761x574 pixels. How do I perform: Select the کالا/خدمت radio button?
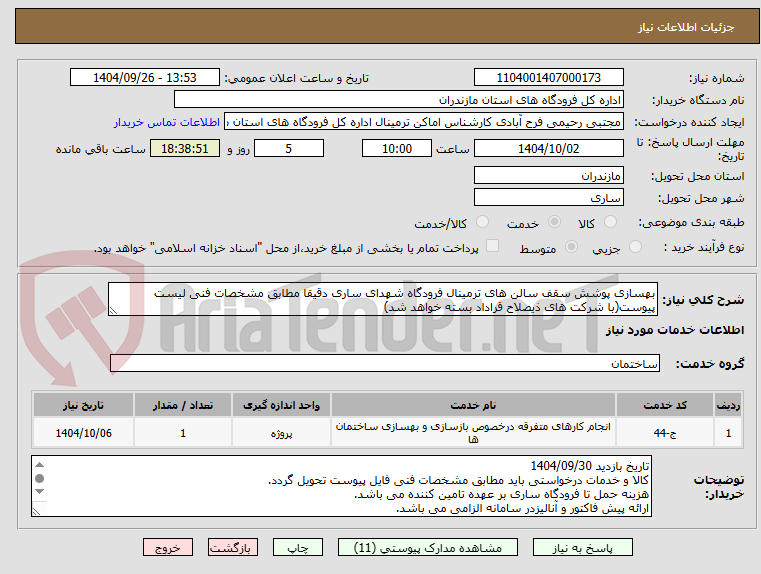482,222
